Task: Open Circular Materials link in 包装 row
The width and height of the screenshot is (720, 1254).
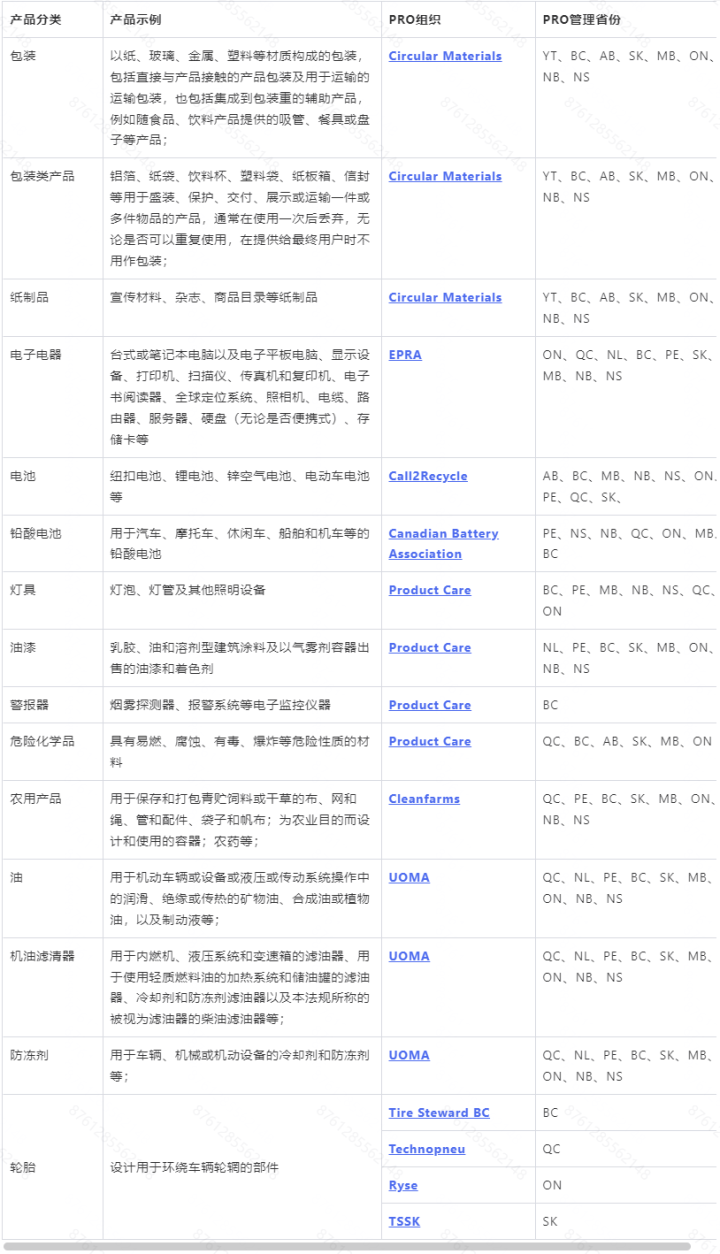Action: [x=445, y=56]
